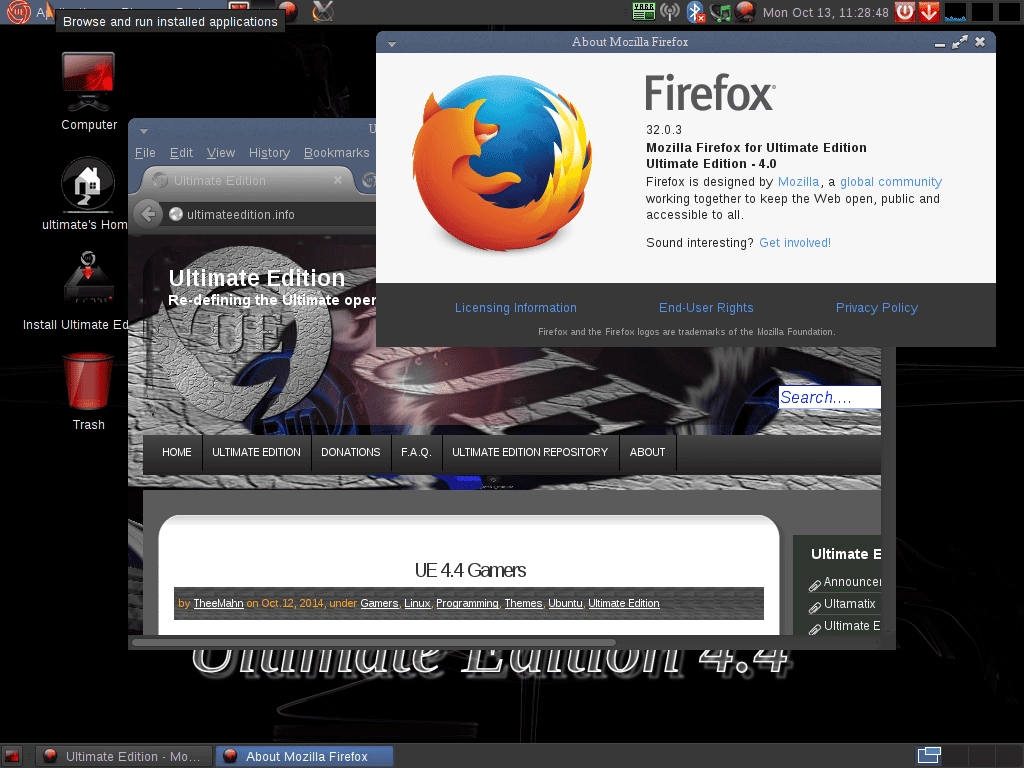The width and height of the screenshot is (1024, 768).
Task: Open window menu arrow on About Mozilla Firefox
Action: (392, 44)
